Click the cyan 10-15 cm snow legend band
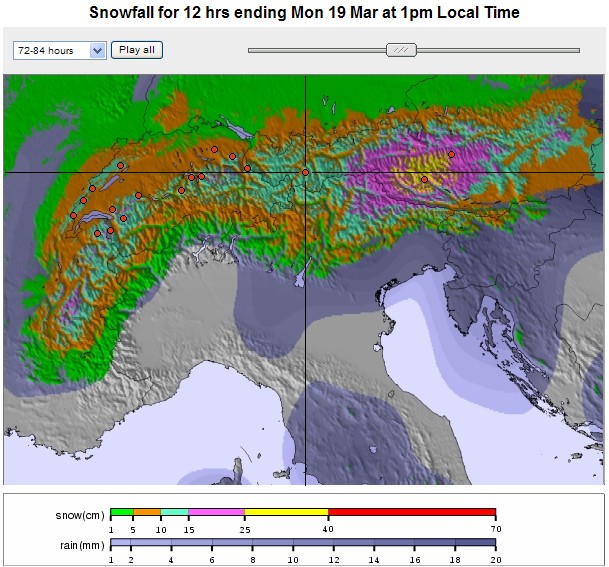This screenshot has width=609, height=567. (174, 512)
